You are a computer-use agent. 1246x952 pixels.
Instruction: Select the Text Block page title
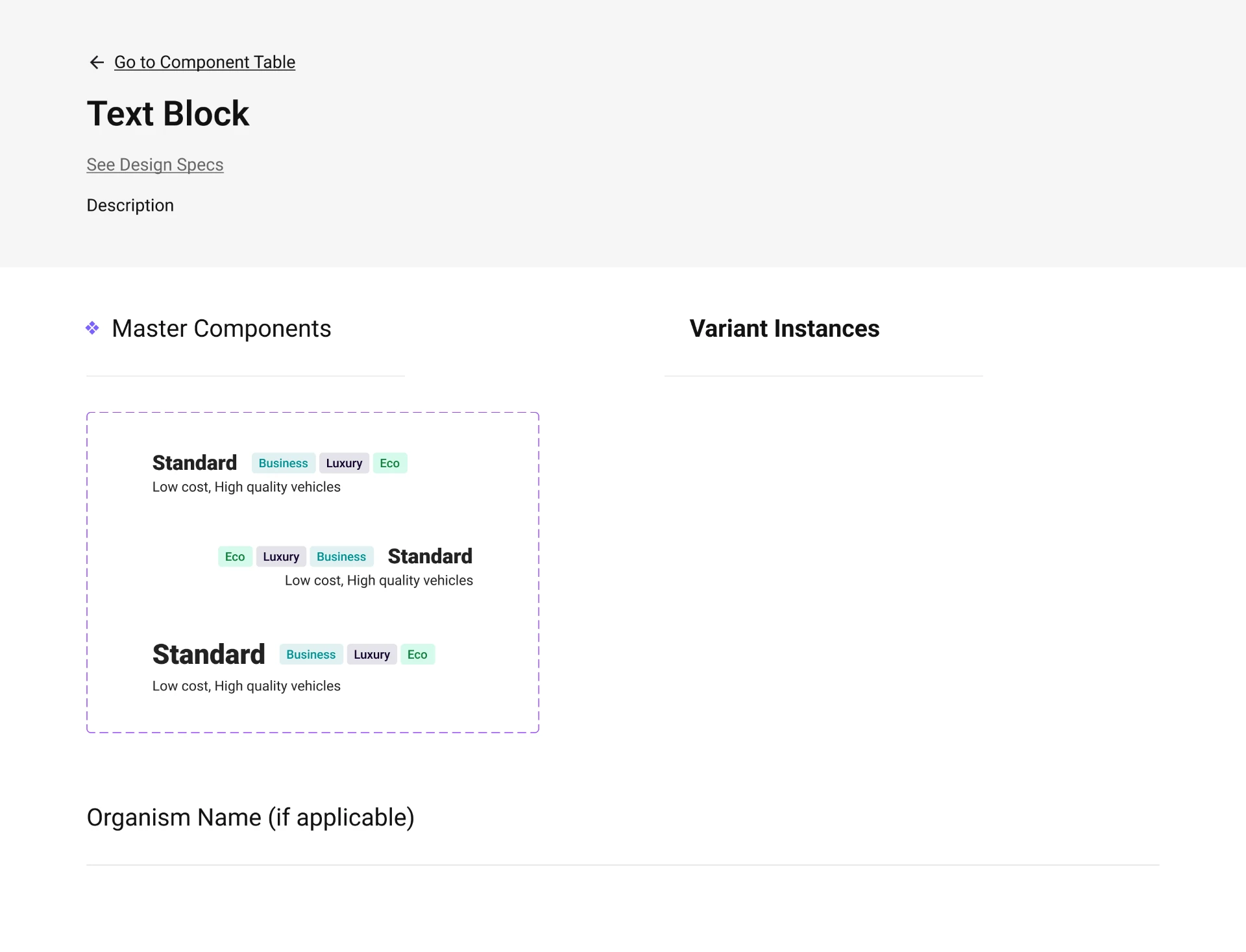[168, 114]
